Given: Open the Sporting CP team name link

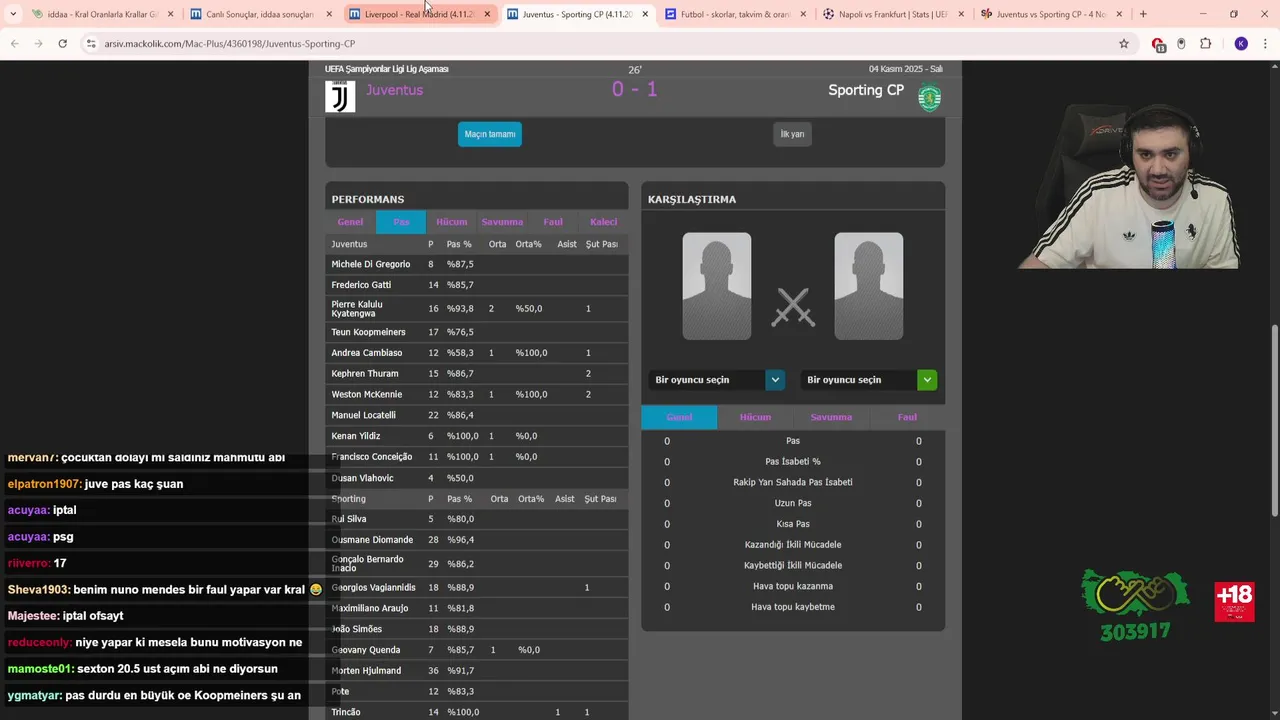Looking at the screenshot, I should coord(866,90).
